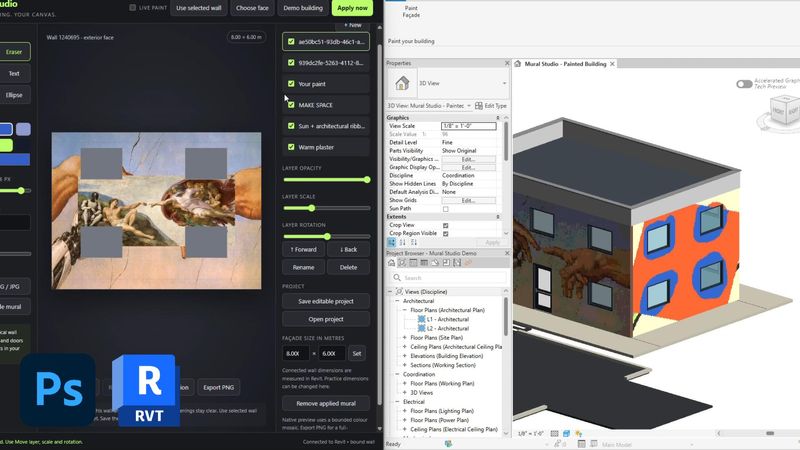Collapse the Architectural tree node
This screenshot has height=450, width=800.
coord(397,301)
